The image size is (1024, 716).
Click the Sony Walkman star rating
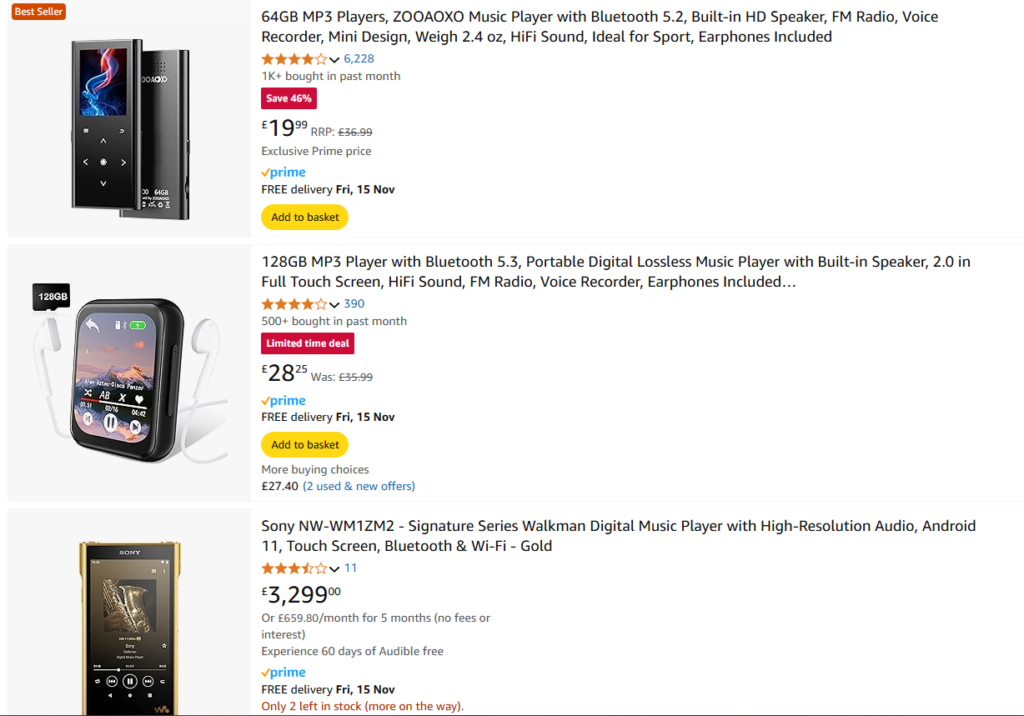point(293,568)
